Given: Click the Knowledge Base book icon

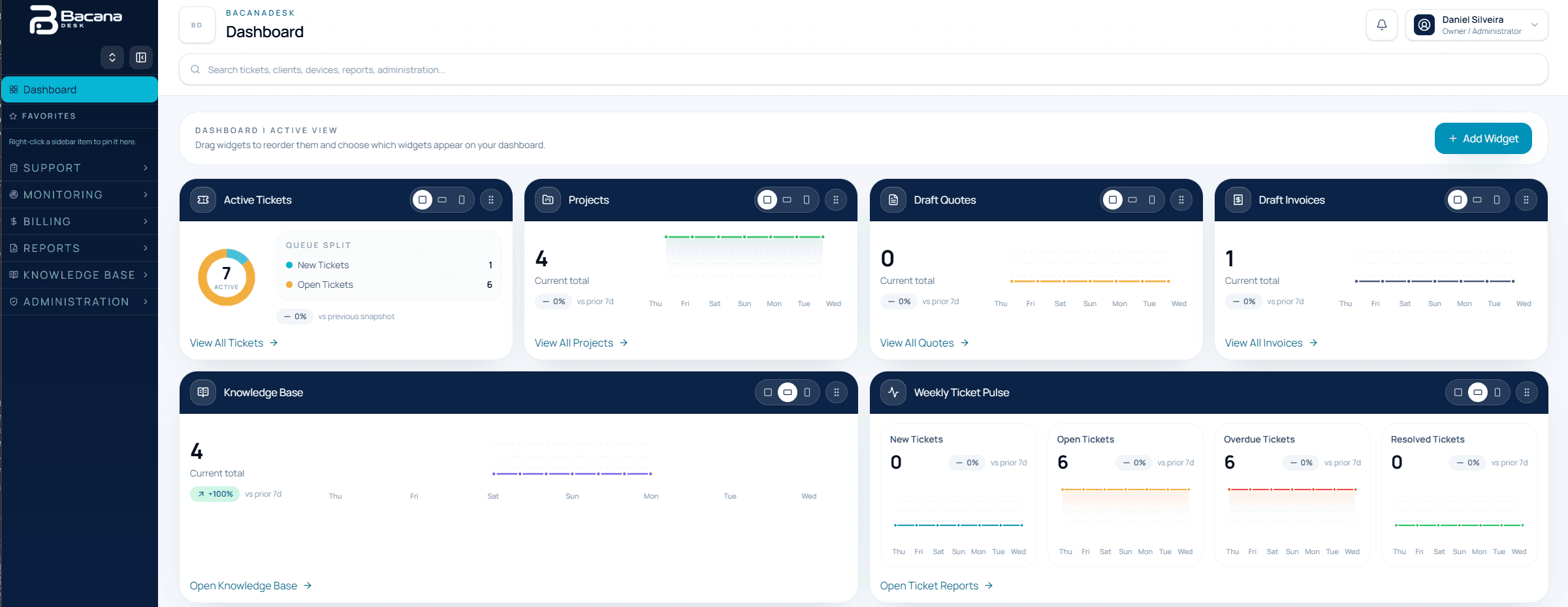Looking at the screenshot, I should pyautogui.click(x=203, y=392).
